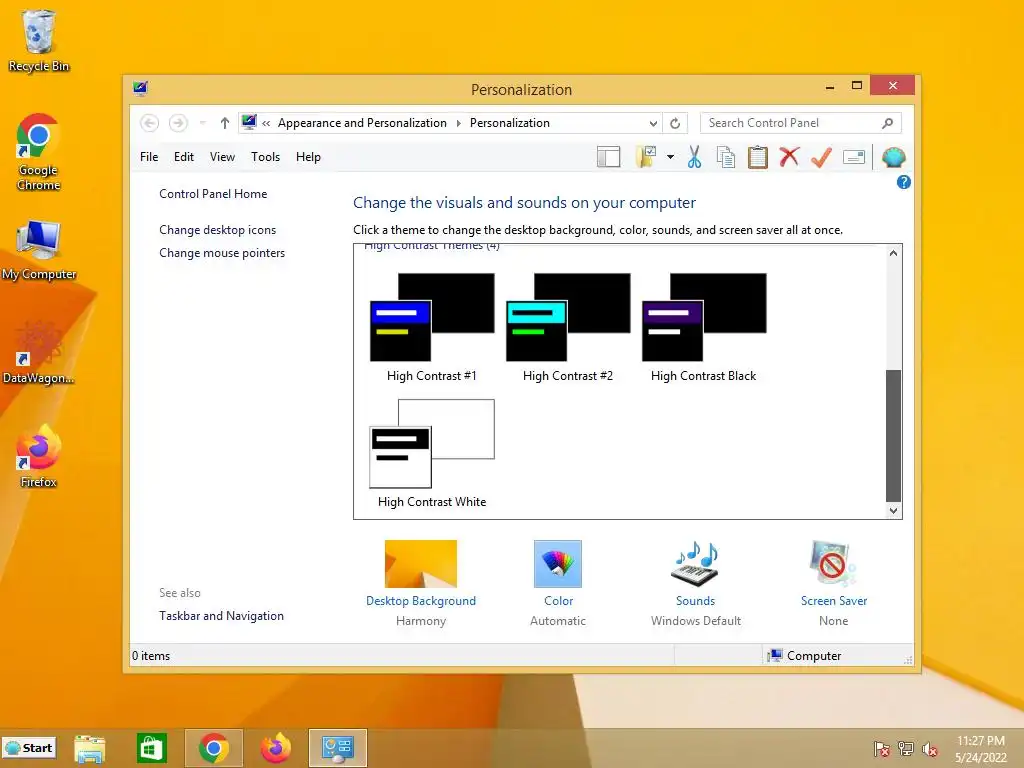The image size is (1024, 768).
Task: Click the Cut scissors toolbar icon
Action: pos(694,157)
